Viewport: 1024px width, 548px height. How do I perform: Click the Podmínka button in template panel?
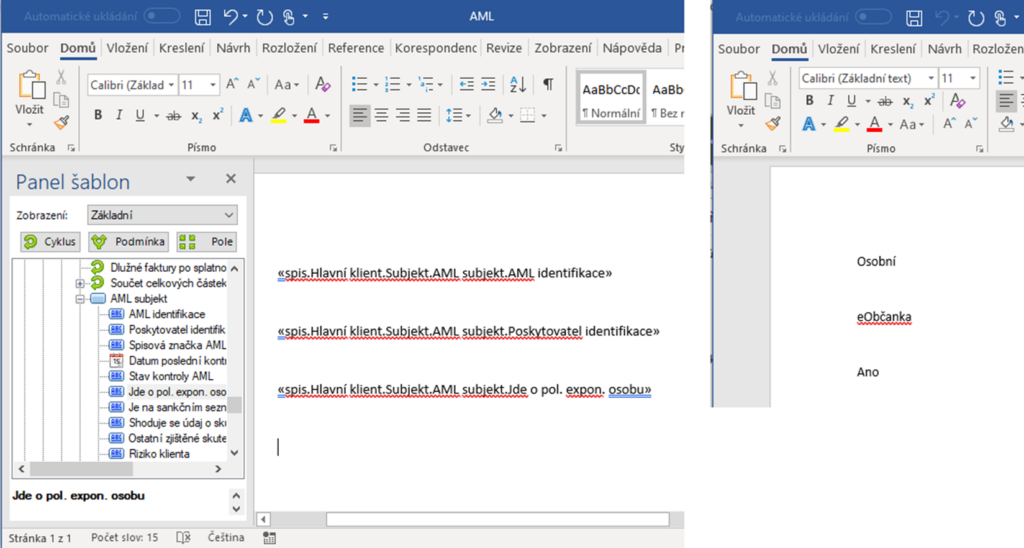[x=128, y=242]
